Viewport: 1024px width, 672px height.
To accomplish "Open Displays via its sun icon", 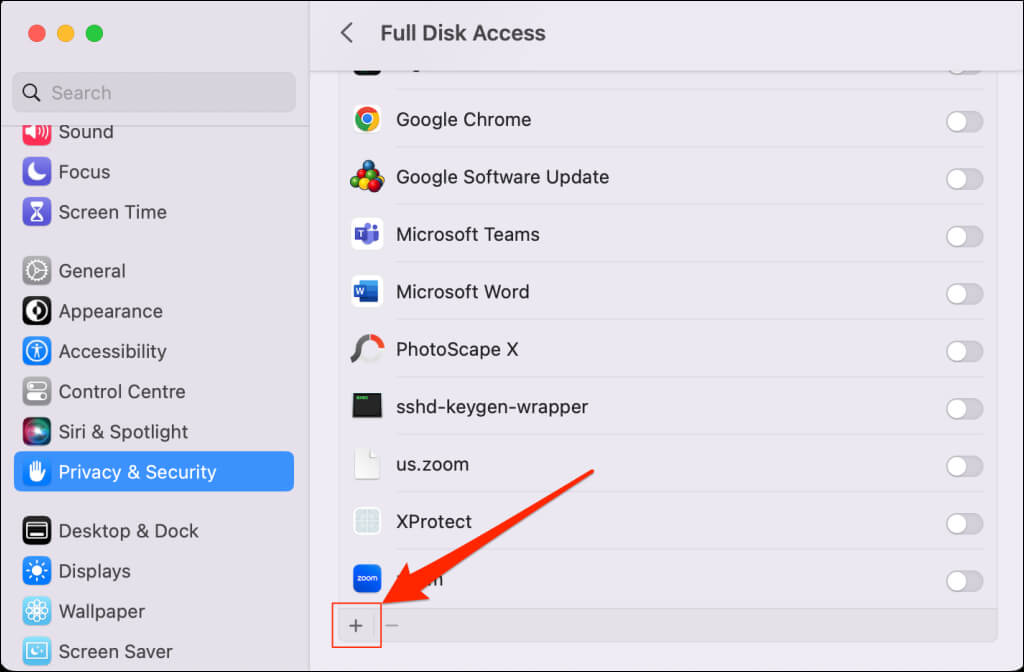I will (x=37, y=571).
